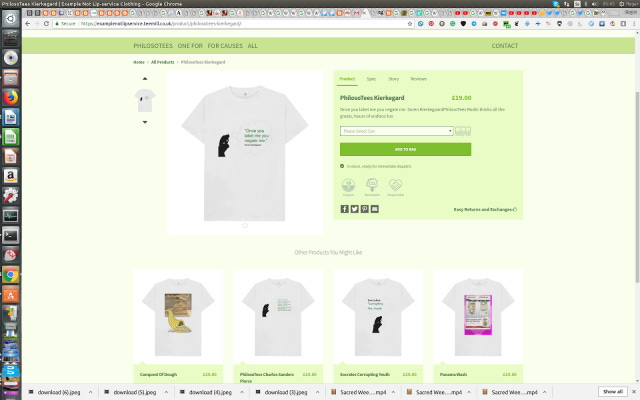640x400 pixels.
Task: Open Amazon launcher in dock
Action: (11, 176)
